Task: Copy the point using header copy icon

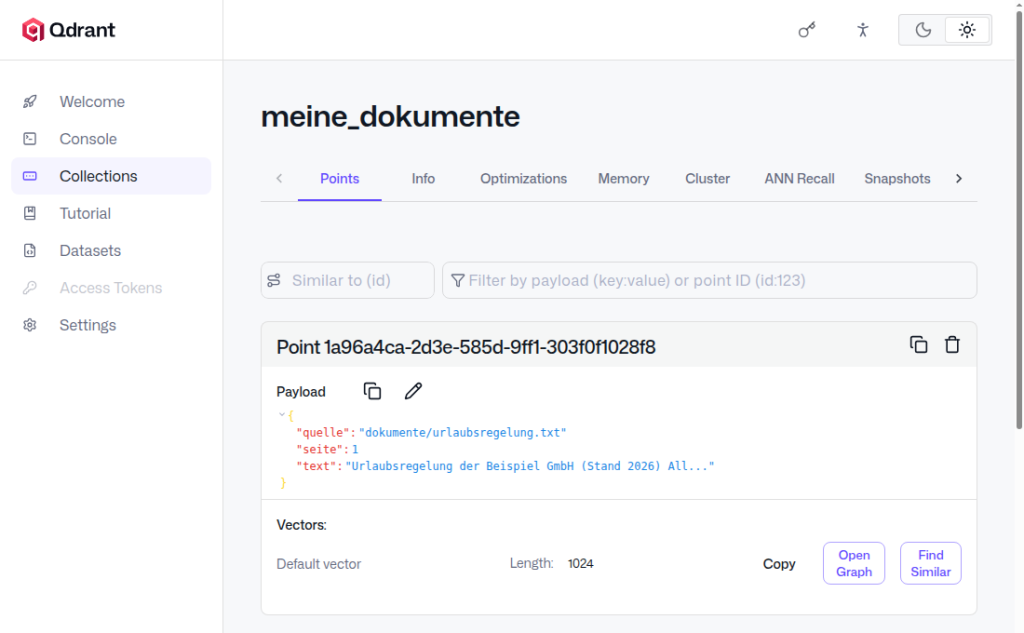Action: pyautogui.click(x=918, y=345)
